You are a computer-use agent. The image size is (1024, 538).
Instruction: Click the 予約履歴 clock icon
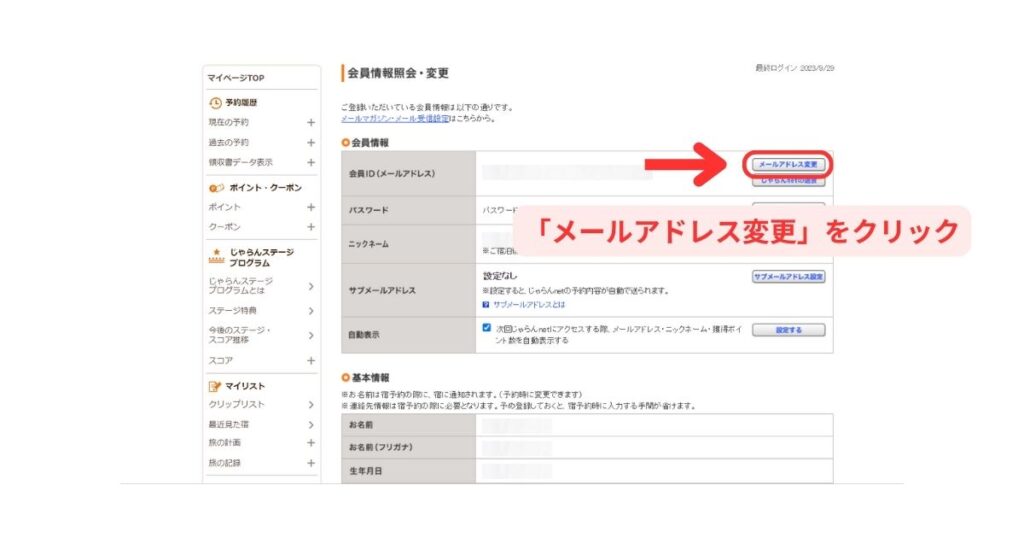tap(215, 103)
